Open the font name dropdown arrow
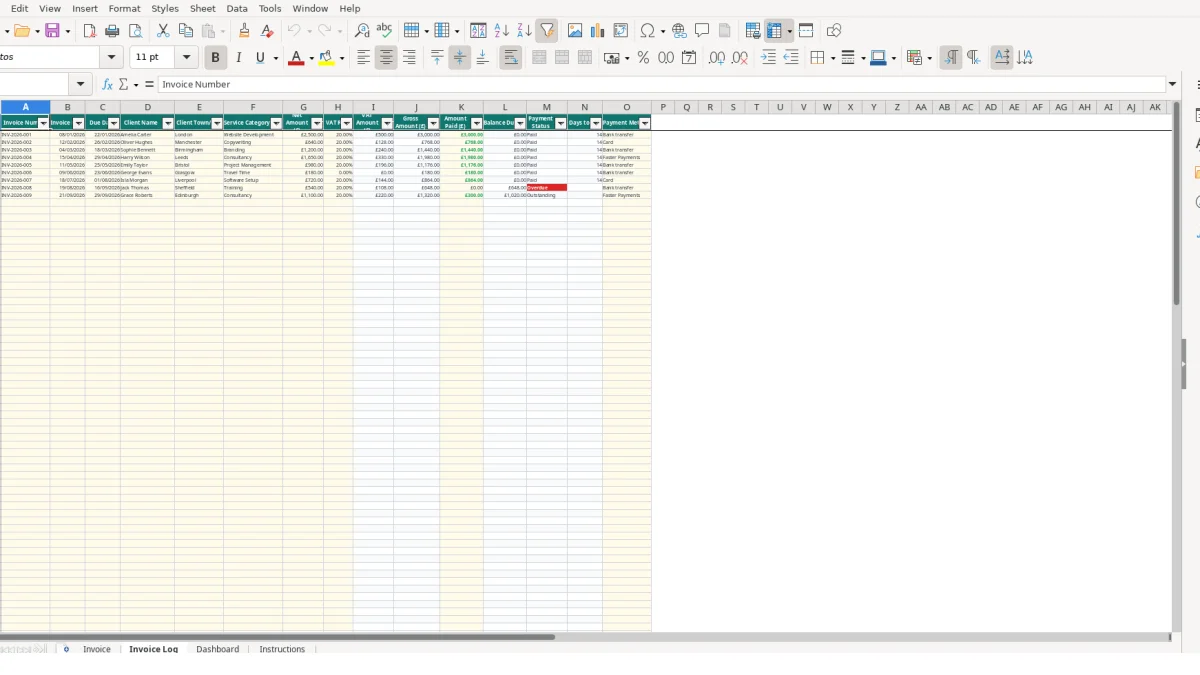 click(x=112, y=58)
